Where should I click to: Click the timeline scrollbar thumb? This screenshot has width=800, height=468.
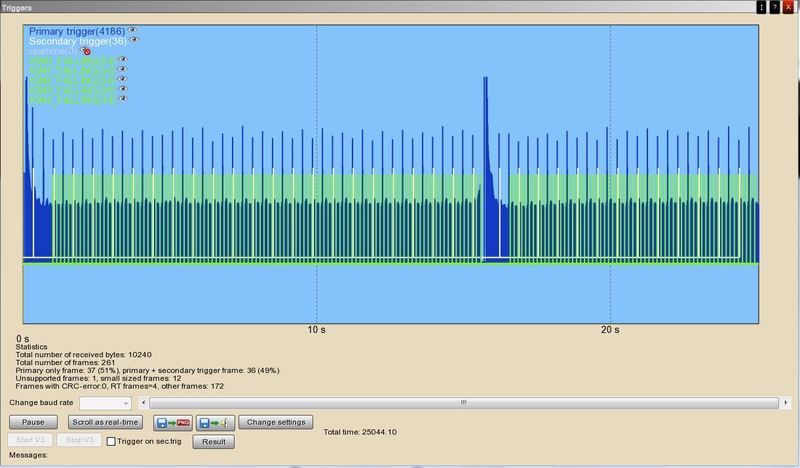point(462,403)
